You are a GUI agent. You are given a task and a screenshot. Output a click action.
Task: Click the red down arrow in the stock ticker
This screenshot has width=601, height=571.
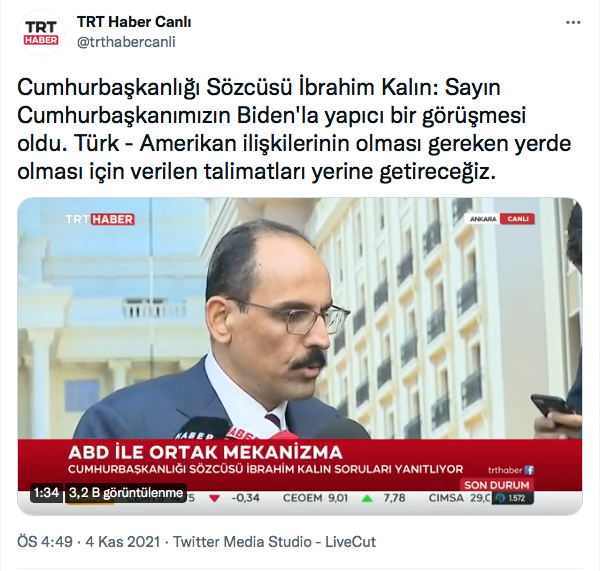pos(214,499)
